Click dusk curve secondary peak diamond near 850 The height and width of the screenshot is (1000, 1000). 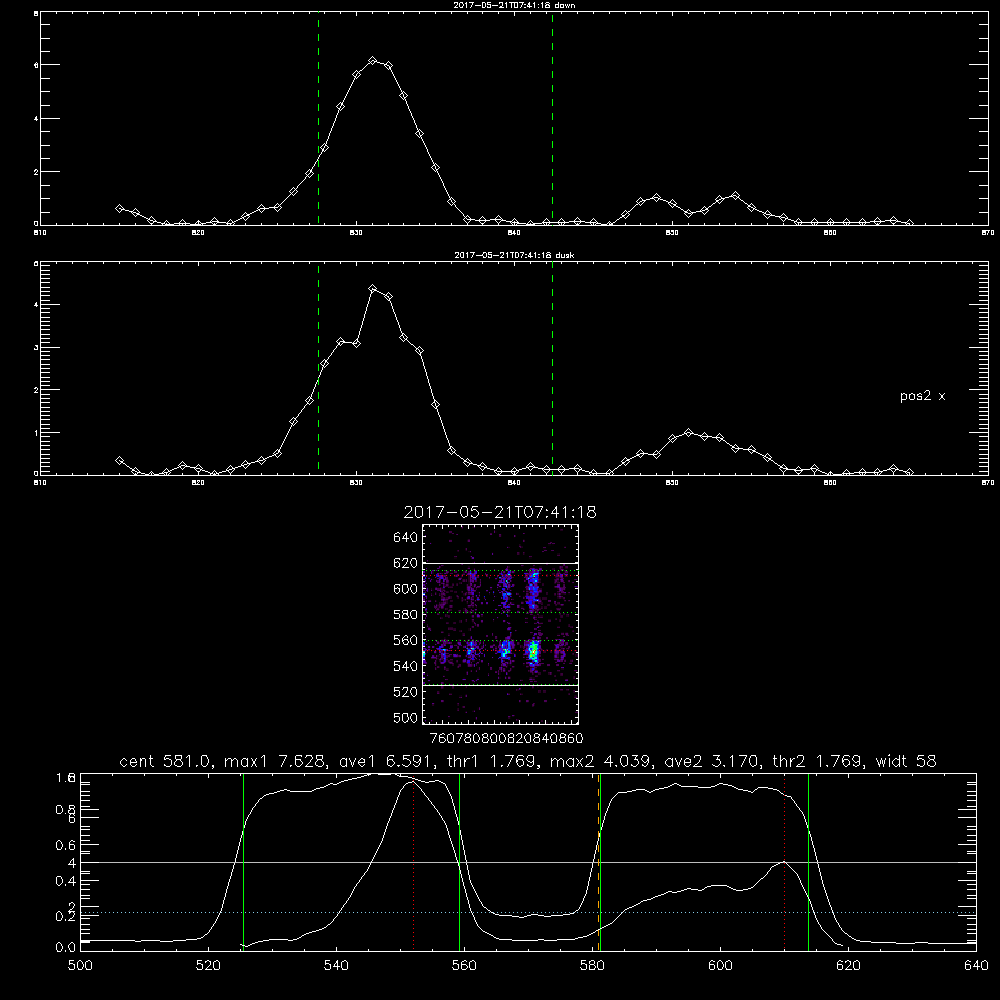(x=688, y=432)
